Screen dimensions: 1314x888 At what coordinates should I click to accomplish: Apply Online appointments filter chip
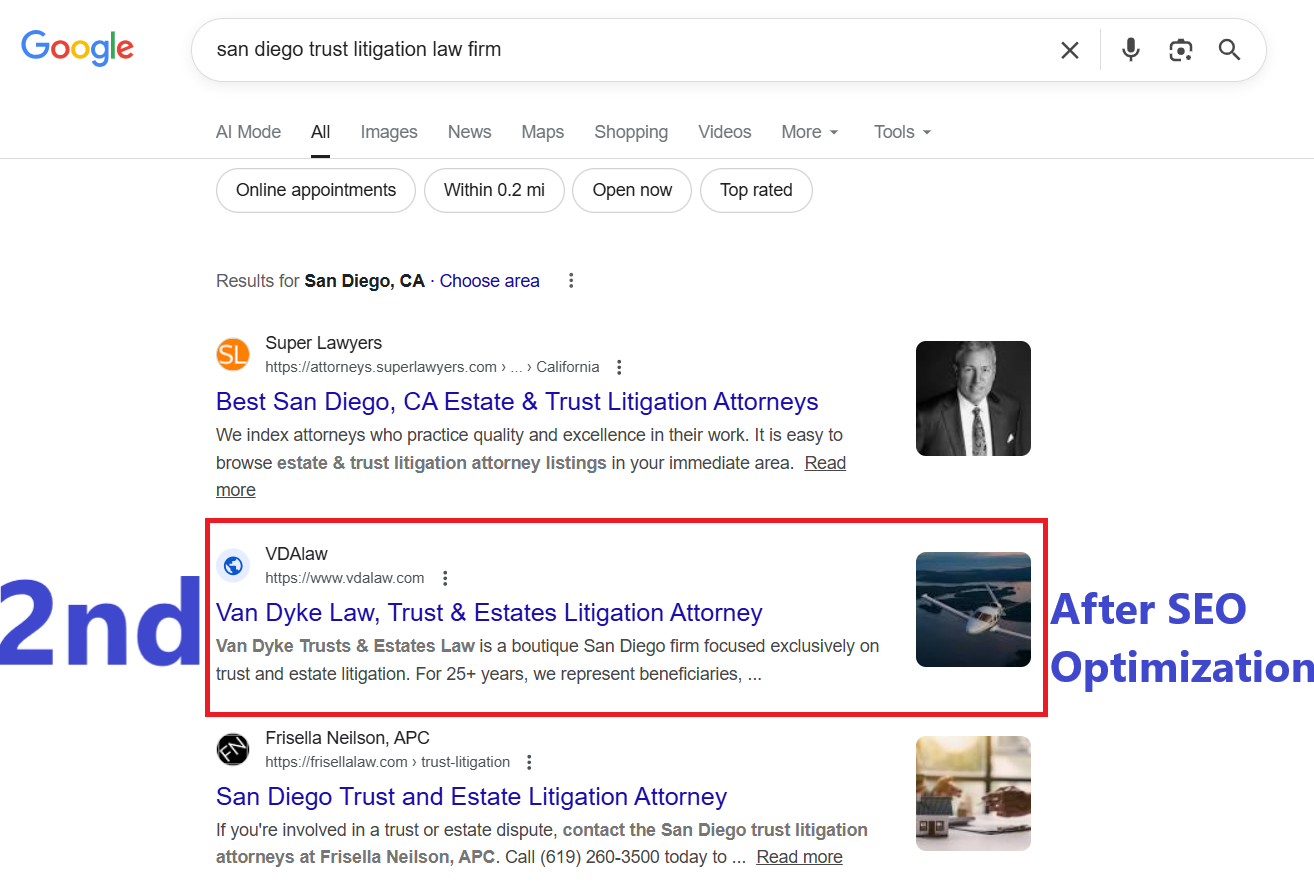(x=316, y=190)
